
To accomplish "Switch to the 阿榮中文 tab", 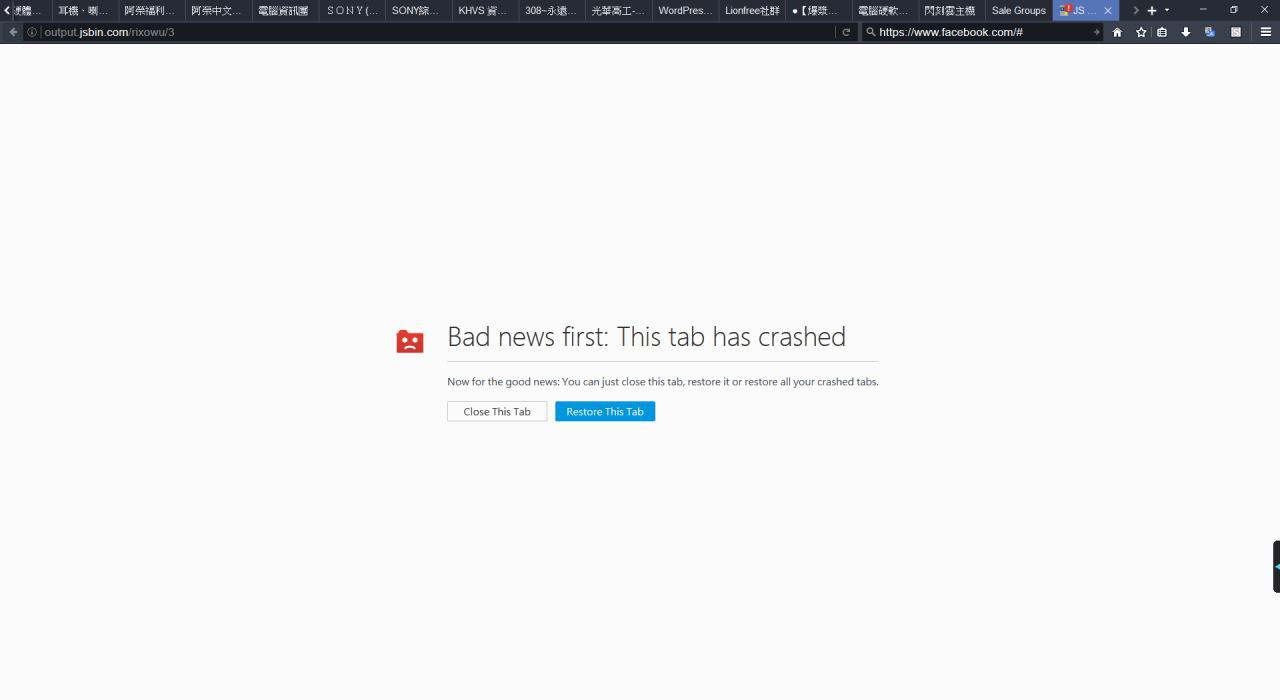I will tap(217, 10).
